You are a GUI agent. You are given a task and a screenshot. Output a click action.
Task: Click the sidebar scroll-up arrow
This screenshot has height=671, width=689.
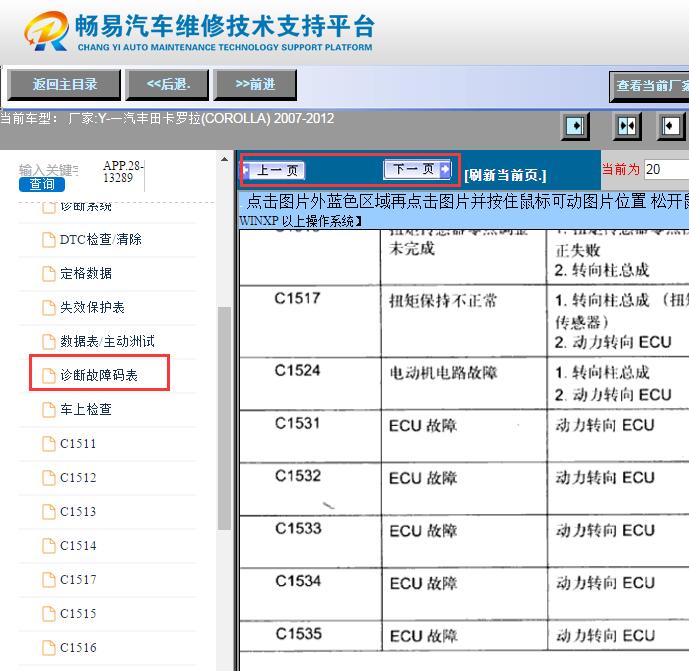click(225, 160)
